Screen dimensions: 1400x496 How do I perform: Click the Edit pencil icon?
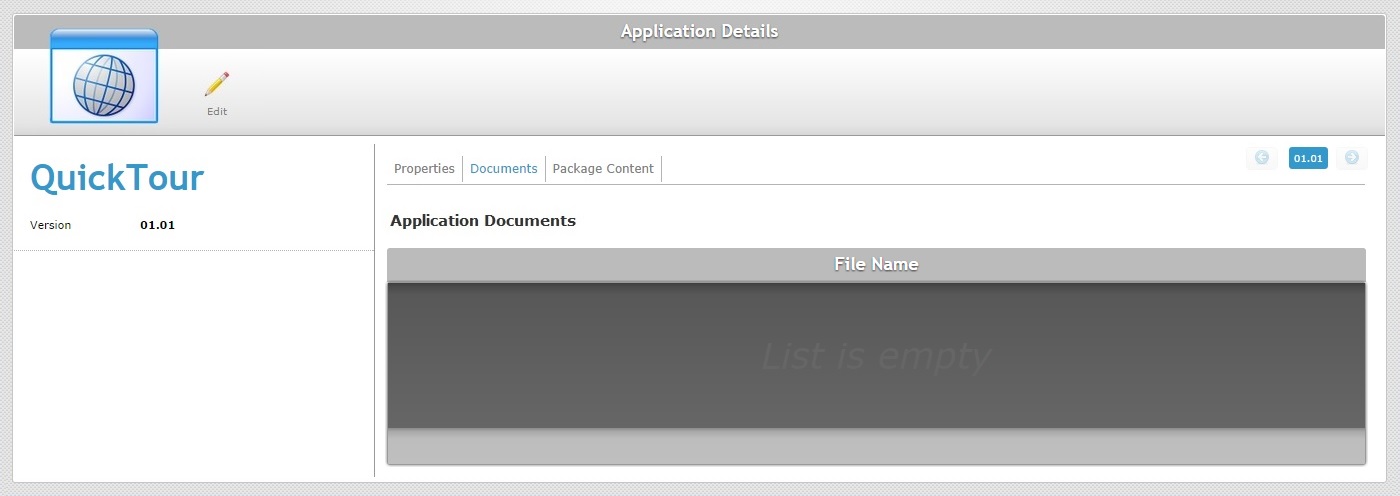217,84
